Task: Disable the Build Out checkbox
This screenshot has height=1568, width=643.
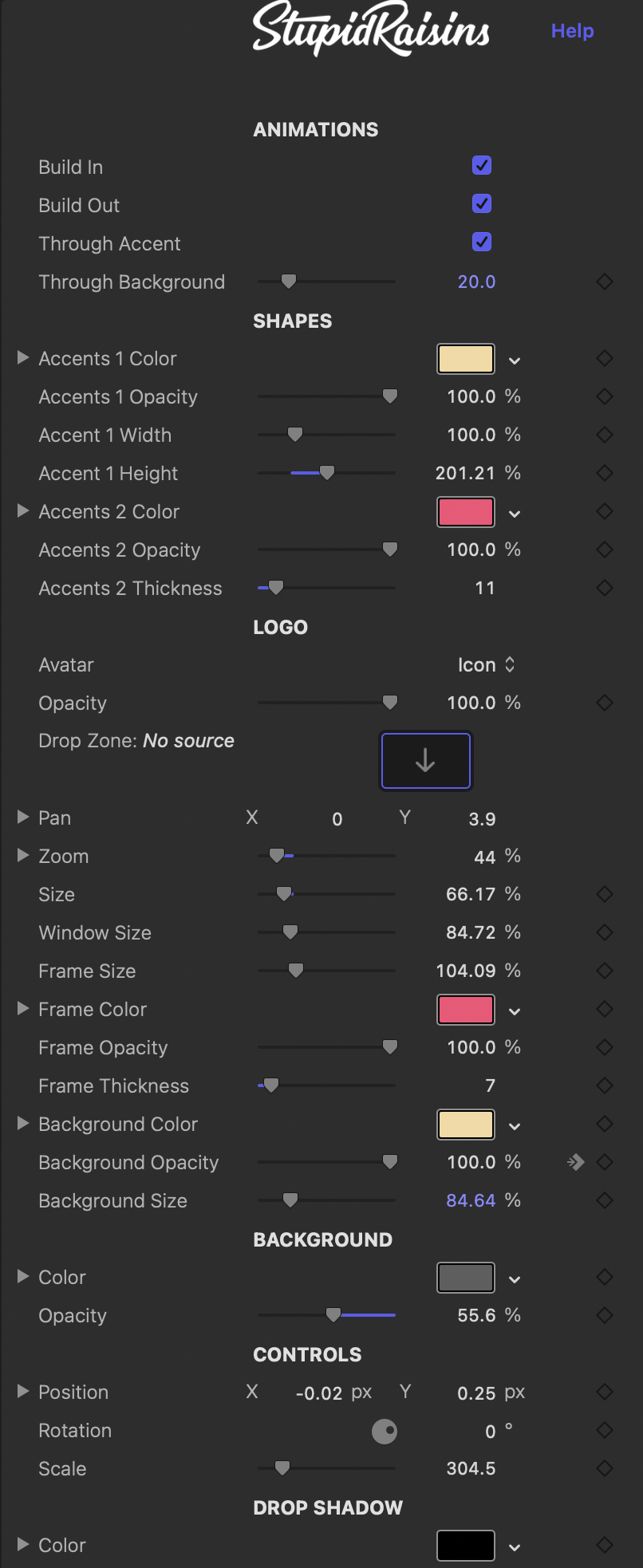Action: 482,204
